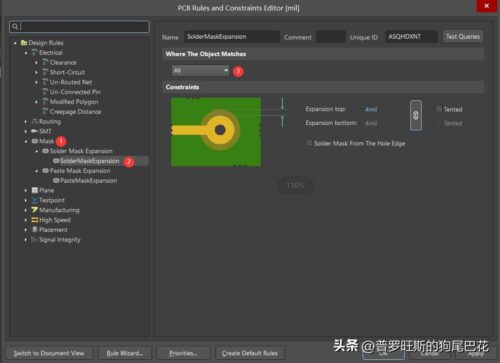500x363 pixels.
Task: Select the SolderMaskExpansion rule label
Action: (x=90, y=161)
